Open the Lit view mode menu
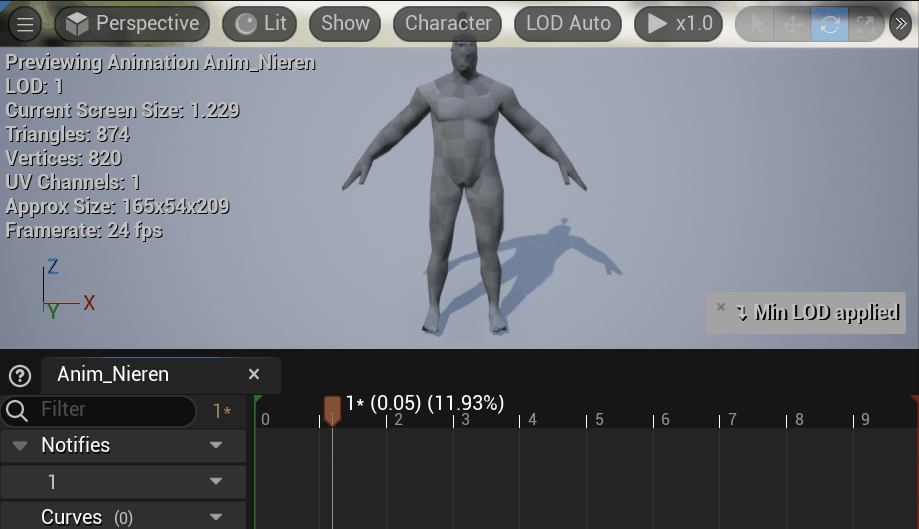Viewport: 919px width, 529px height. 260,24
